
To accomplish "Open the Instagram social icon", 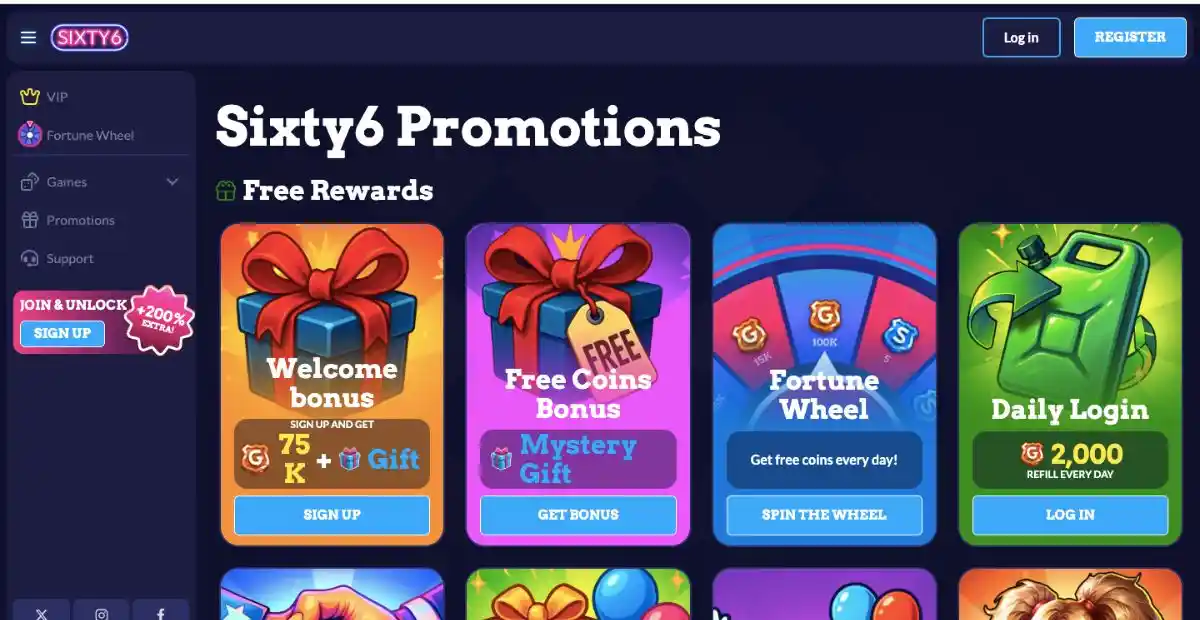I will point(101,613).
